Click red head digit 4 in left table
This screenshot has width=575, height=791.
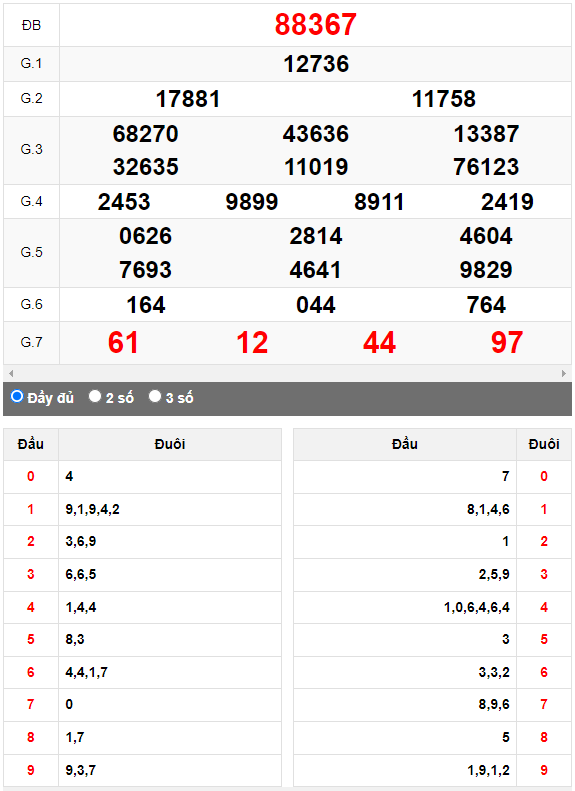click(x=31, y=607)
